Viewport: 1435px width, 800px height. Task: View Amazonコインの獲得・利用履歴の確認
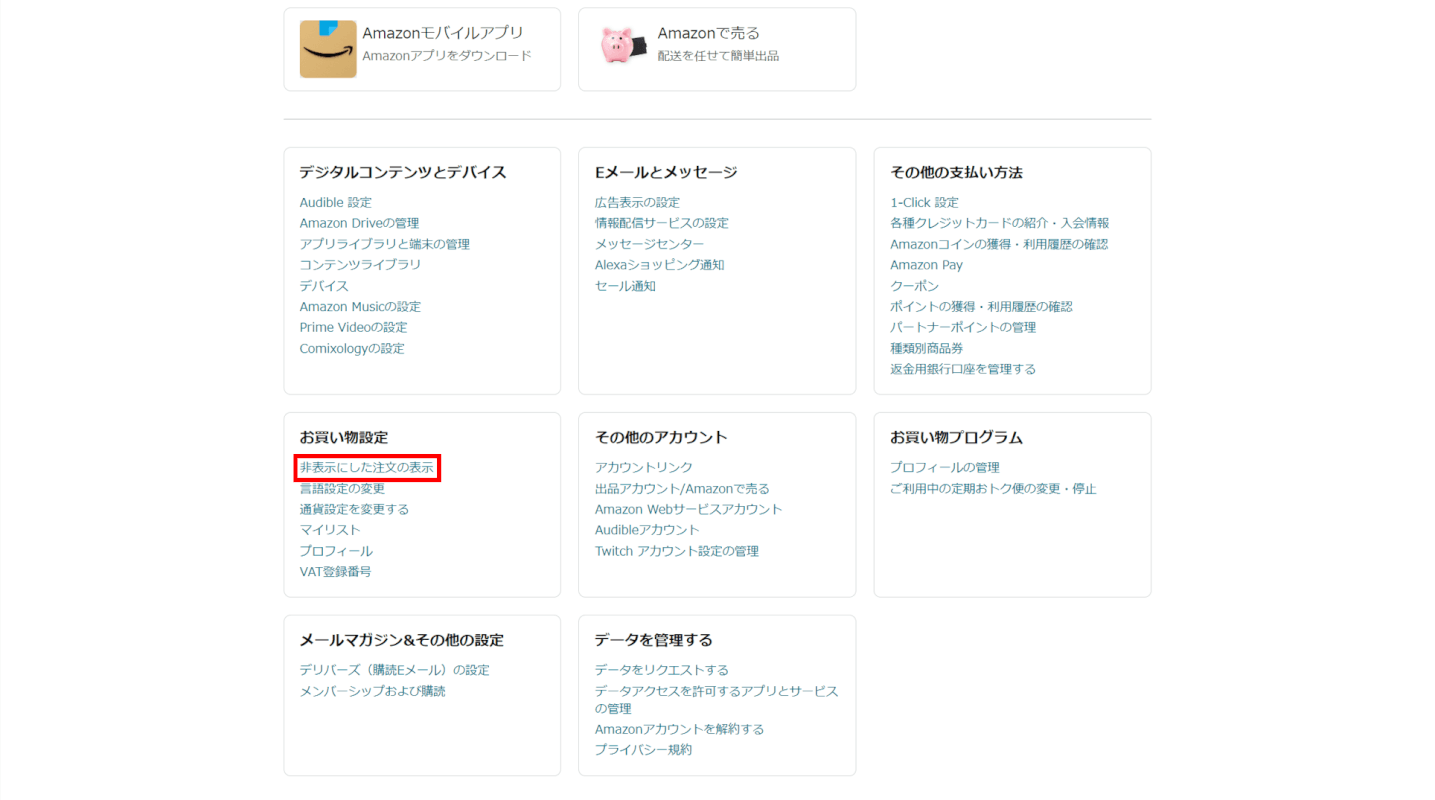pos(999,244)
